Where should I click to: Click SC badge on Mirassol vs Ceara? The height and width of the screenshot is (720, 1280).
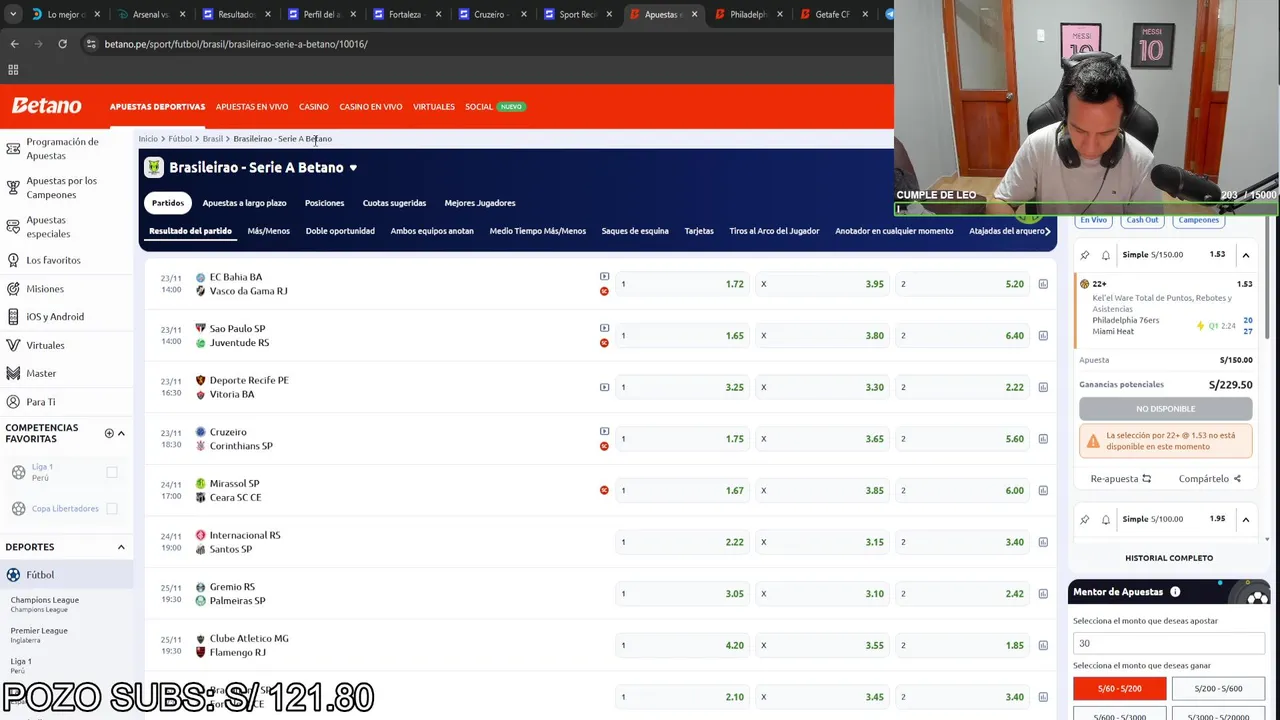[604, 490]
